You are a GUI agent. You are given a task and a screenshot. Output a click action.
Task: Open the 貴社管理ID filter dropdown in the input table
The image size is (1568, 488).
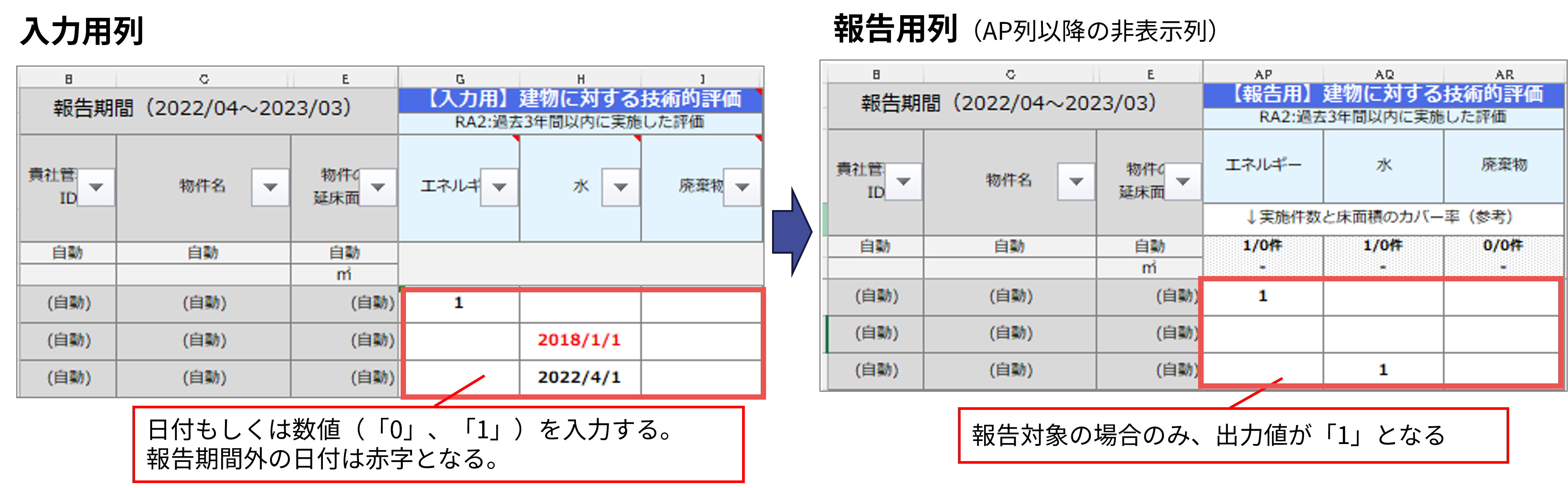(x=96, y=187)
